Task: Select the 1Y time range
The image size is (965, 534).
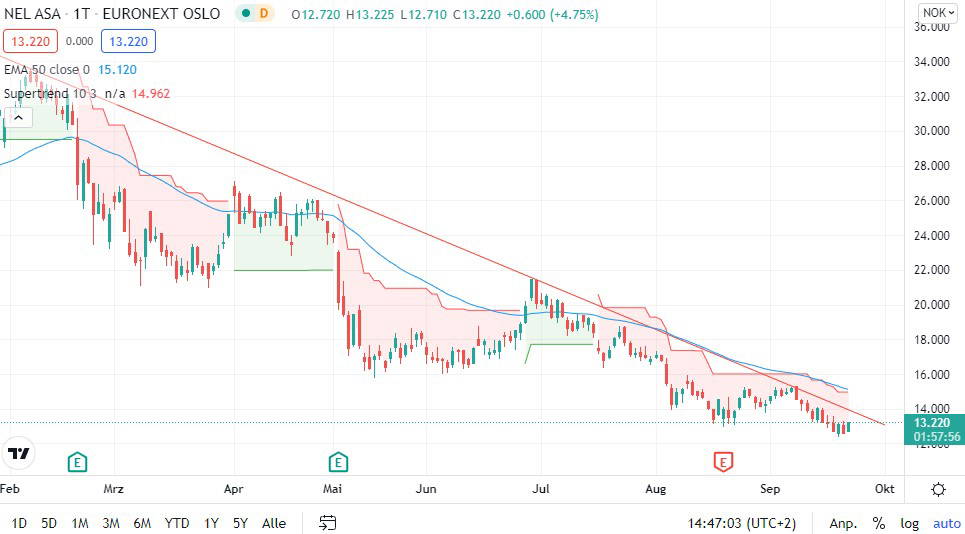Action: pos(211,524)
